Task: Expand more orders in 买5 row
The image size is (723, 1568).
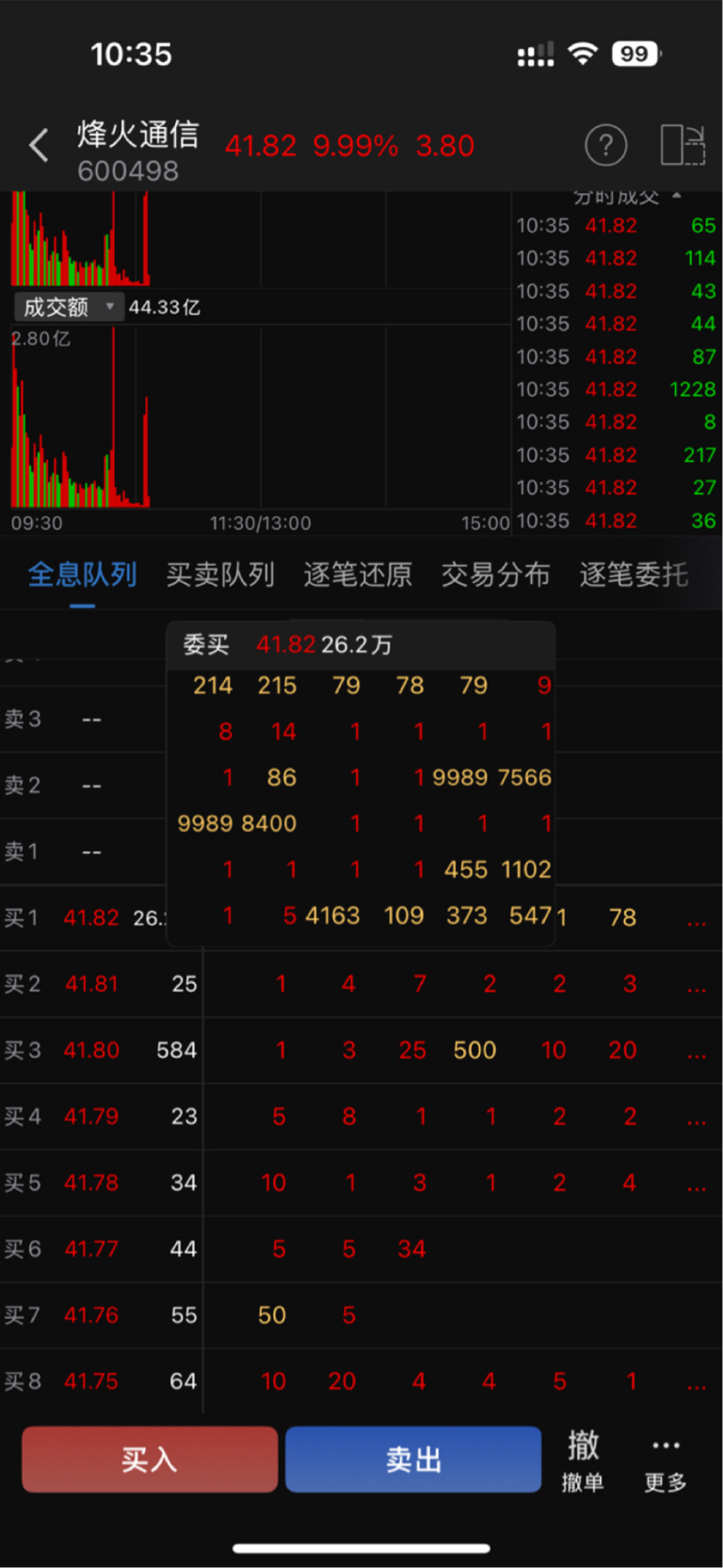Action: point(697,1188)
